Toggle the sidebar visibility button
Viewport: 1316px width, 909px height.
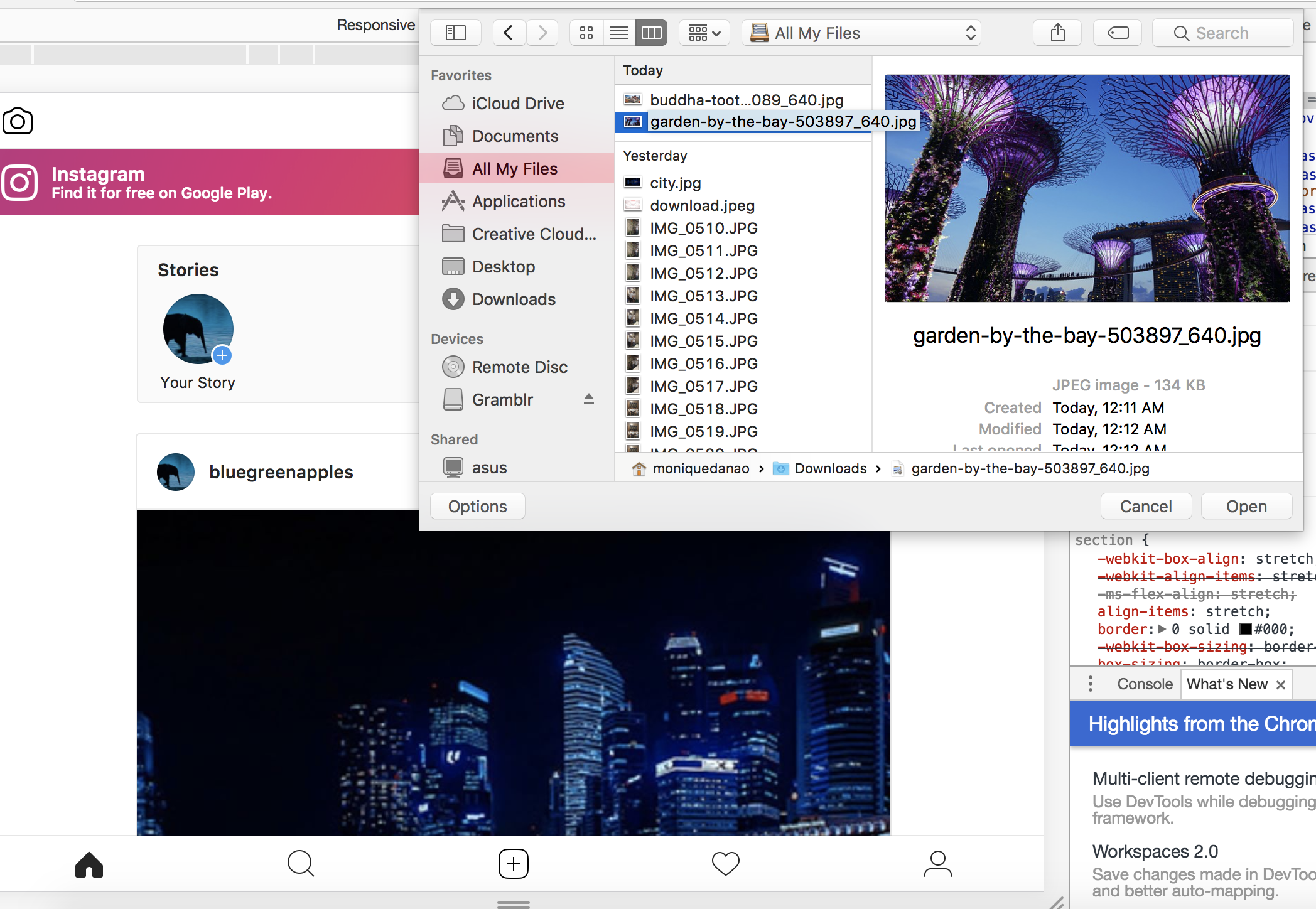[x=456, y=33]
